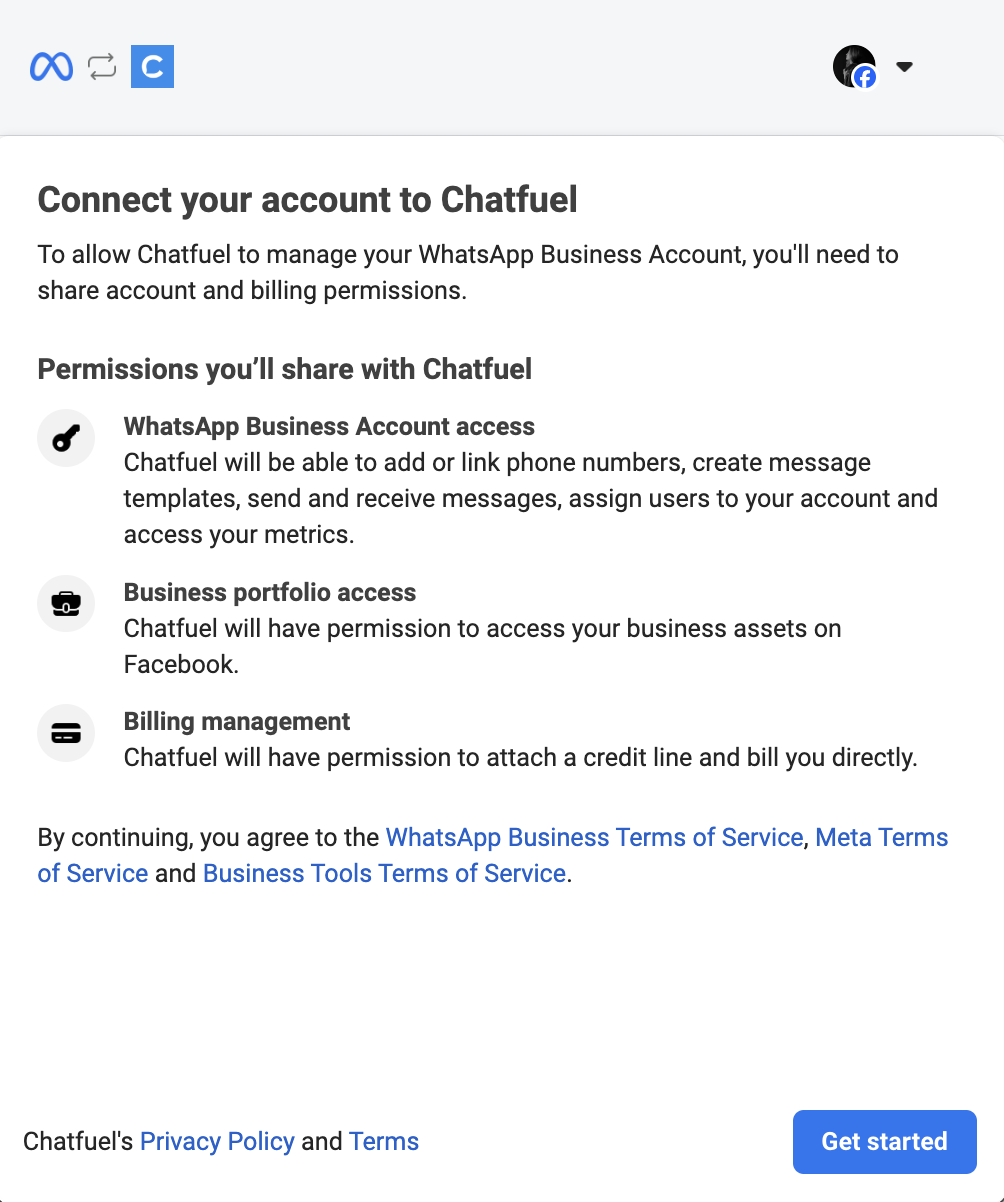This screenshot has width=1004, height=1202.
Task: Click the Connect your account to Chatfuel heading
Action: pyautogui.click(x=308, y=200)
